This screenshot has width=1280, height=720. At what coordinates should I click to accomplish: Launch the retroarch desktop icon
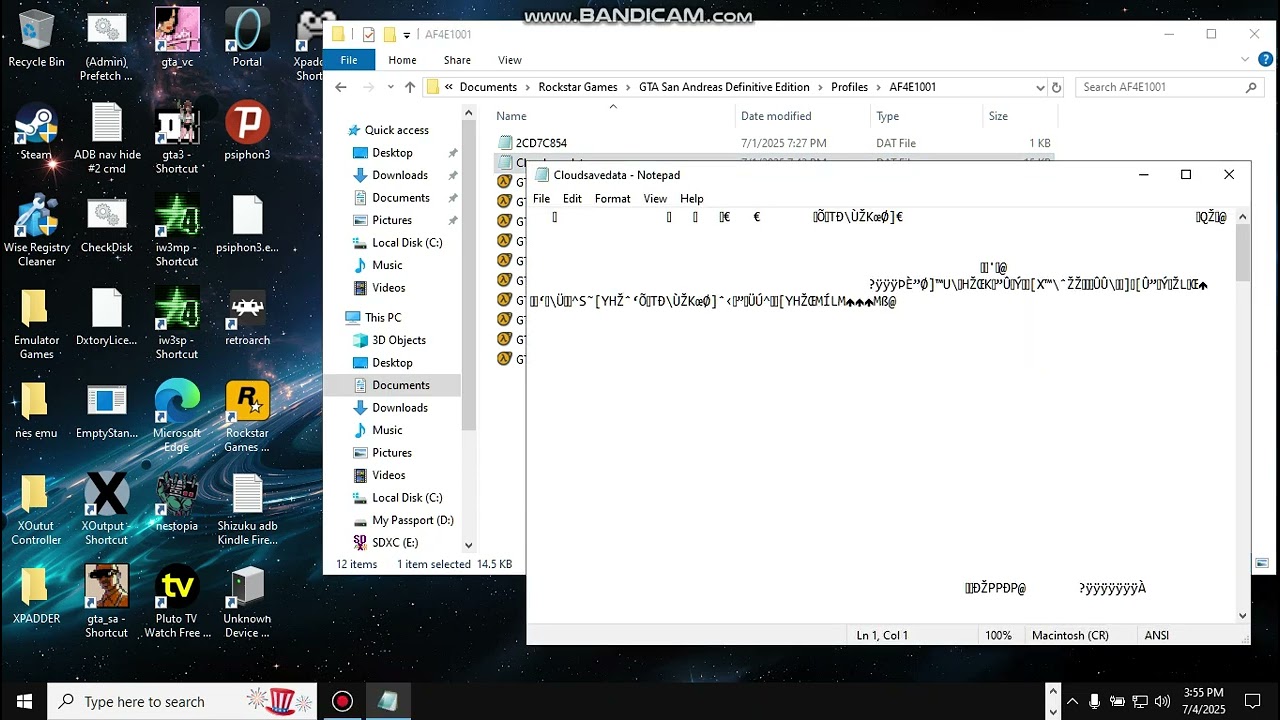point(247,318)
